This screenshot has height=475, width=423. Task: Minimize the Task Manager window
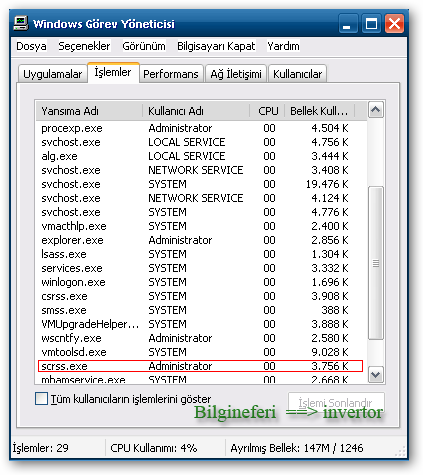click(348, 24)
